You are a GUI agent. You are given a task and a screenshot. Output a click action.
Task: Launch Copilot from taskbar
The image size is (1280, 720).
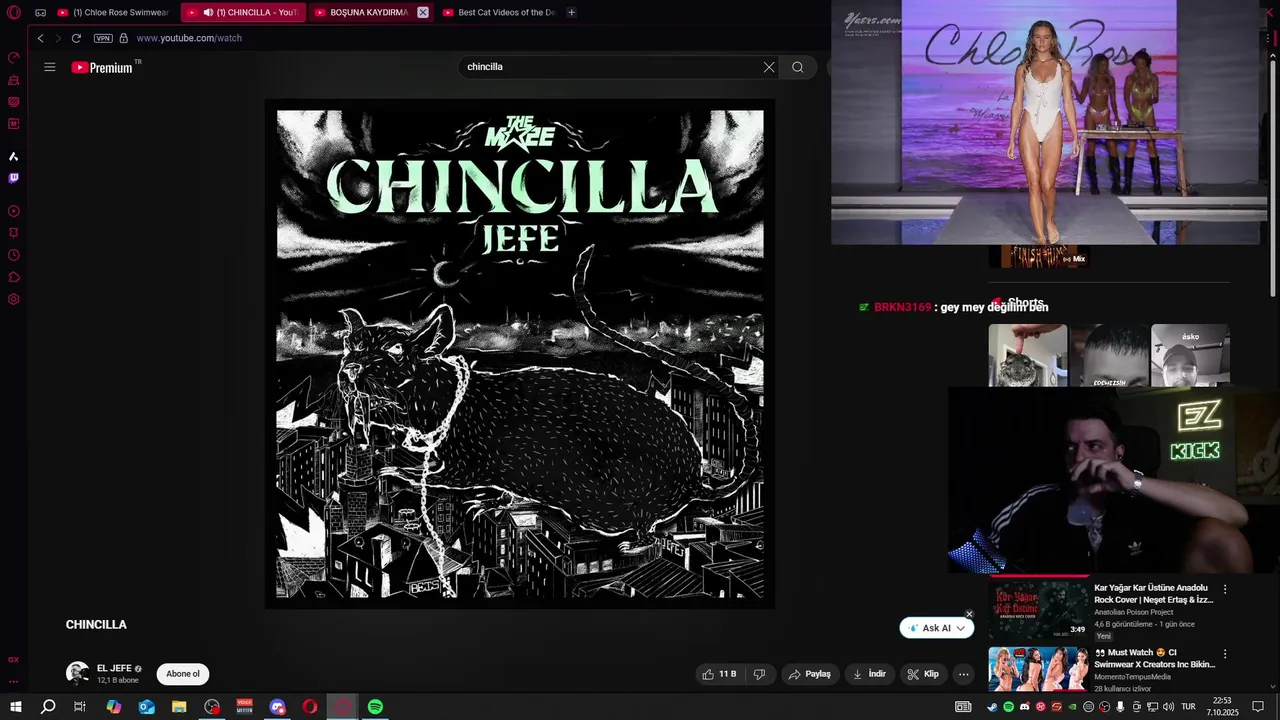(114, 707)
